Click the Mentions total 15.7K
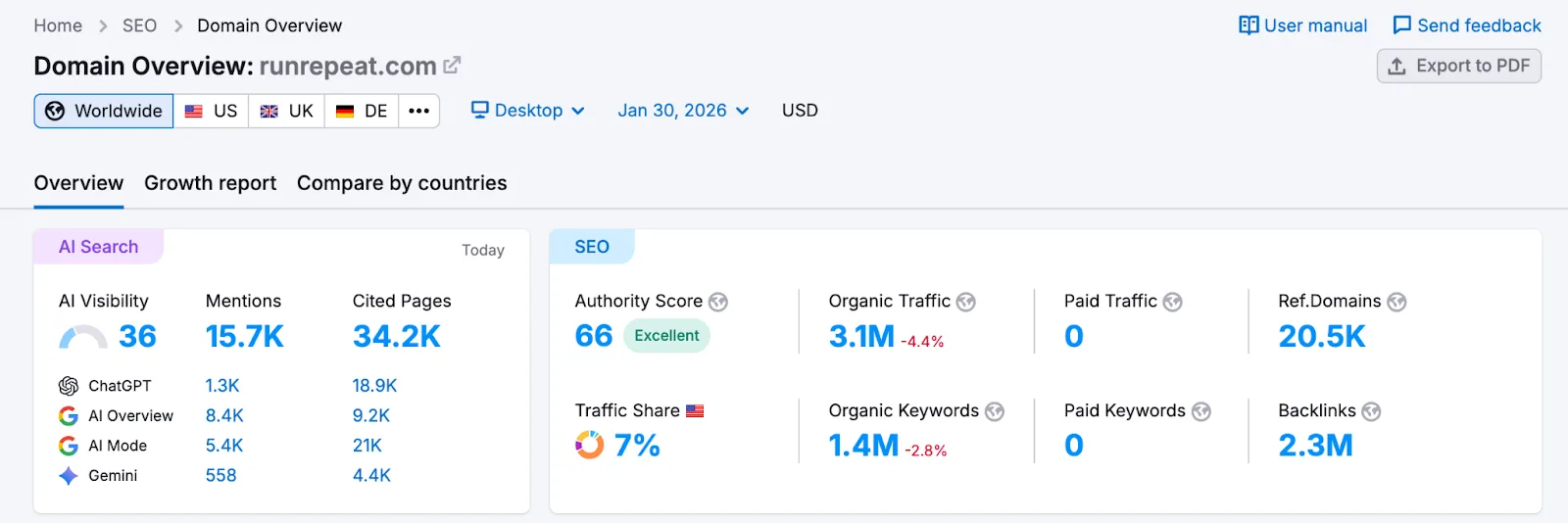1568x523 pixels. point(244,337)
